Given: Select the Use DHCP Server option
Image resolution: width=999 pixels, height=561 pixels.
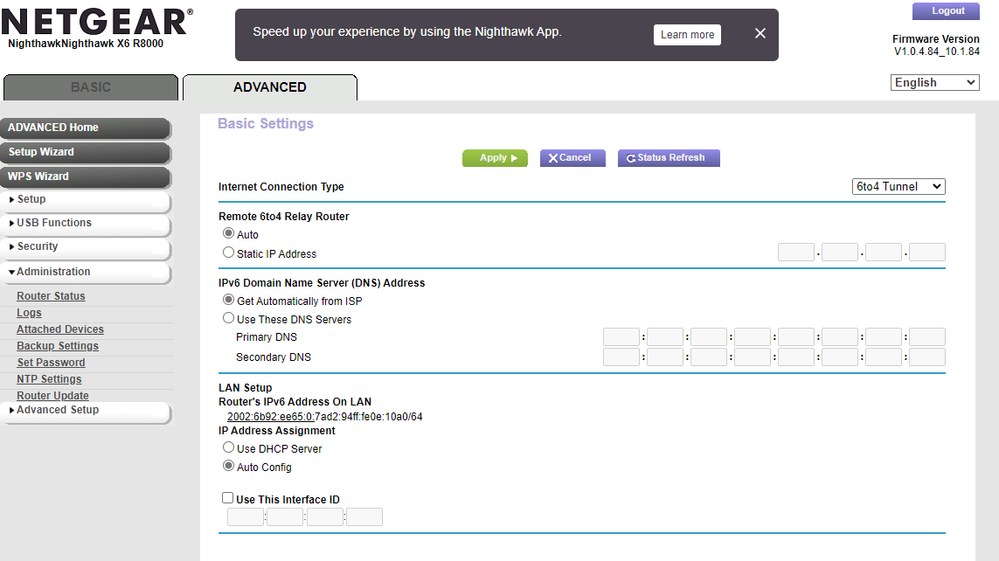Looking at the screenshot, I should click(x=228, y=448).
